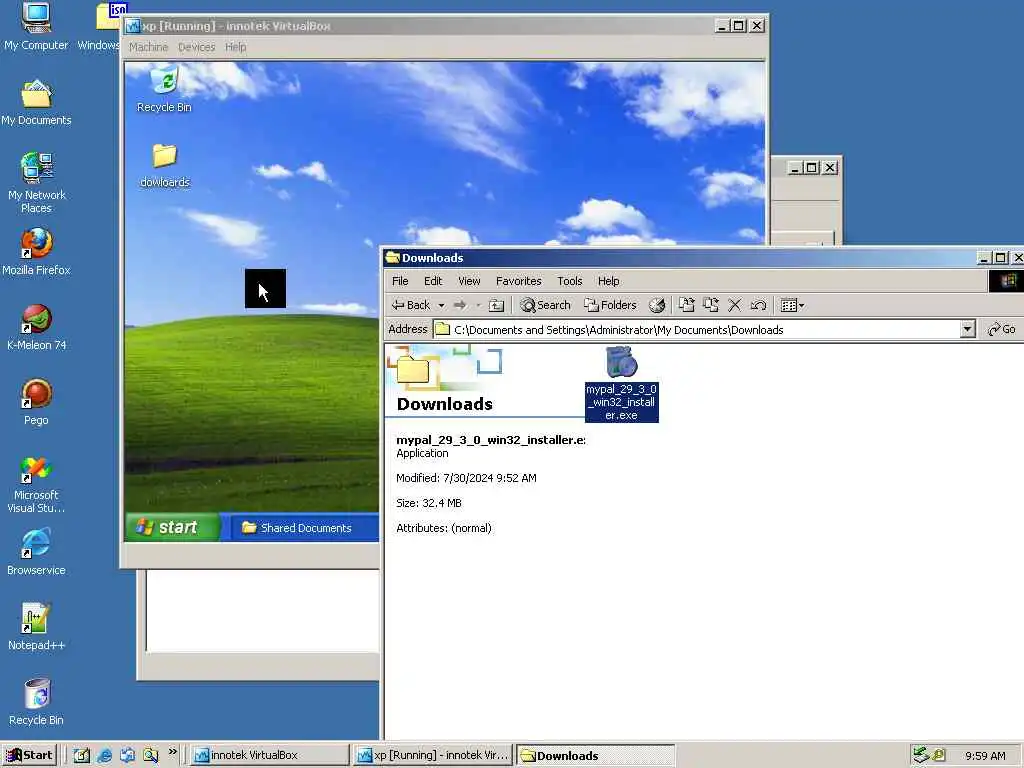
Task: Open the VirtualBox Help menu
Action: click(x=236, y=47)
